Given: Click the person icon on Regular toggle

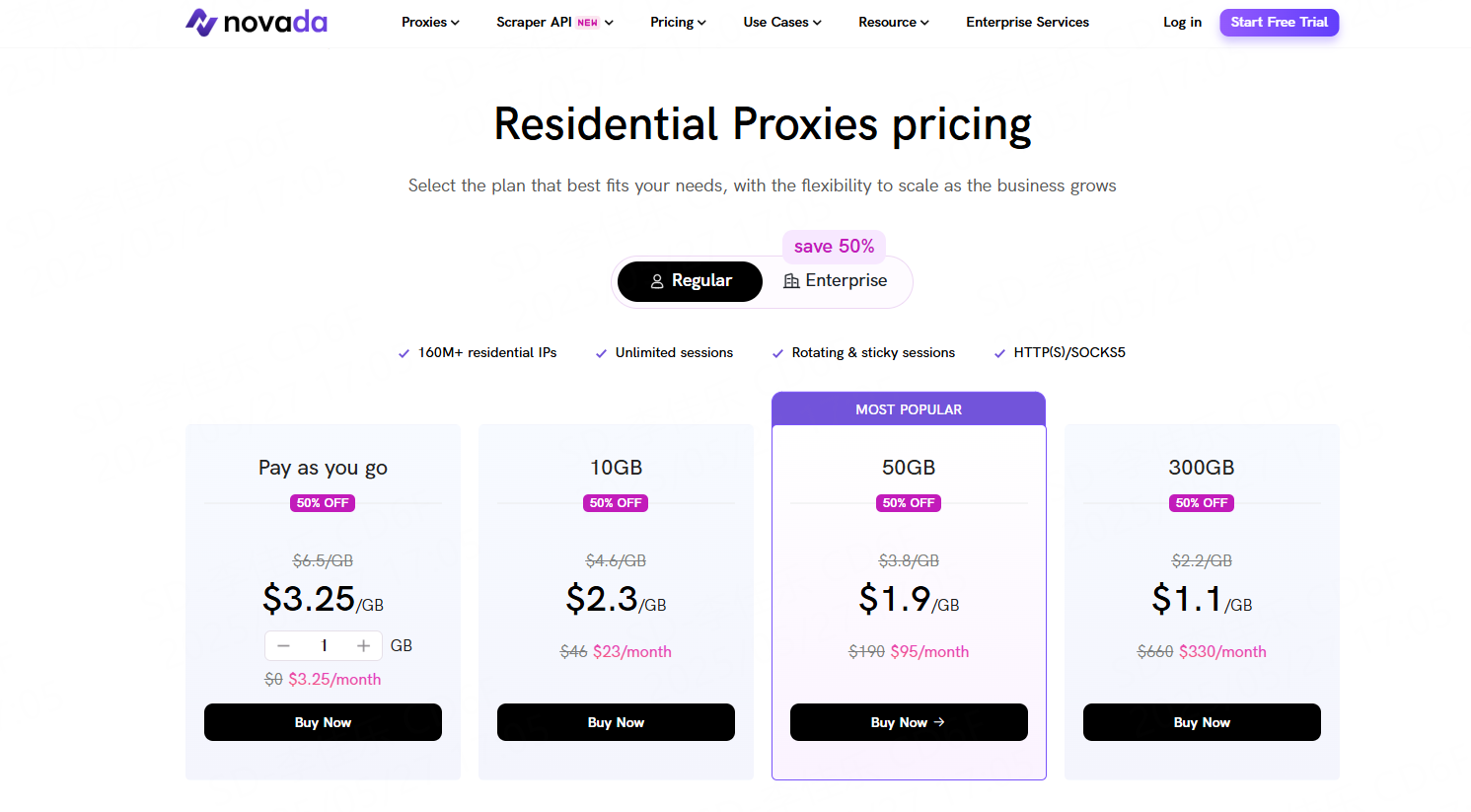Looking at the screenshot, I should coord(657,281).
